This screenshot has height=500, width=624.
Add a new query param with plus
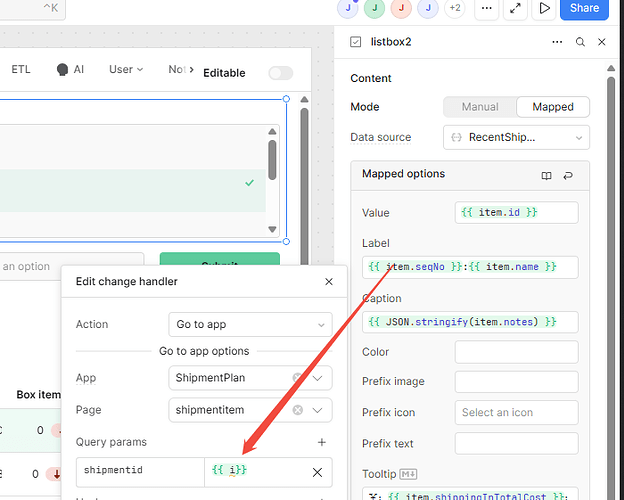(322, 442)
